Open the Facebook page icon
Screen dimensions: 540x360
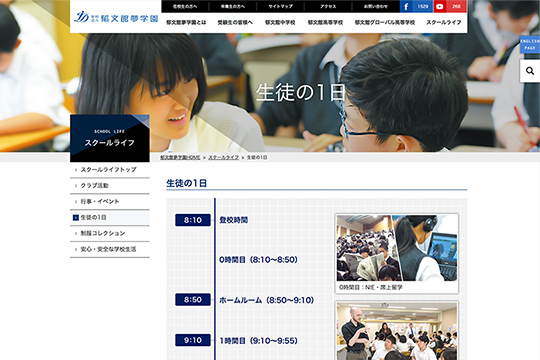coord(406,6)
